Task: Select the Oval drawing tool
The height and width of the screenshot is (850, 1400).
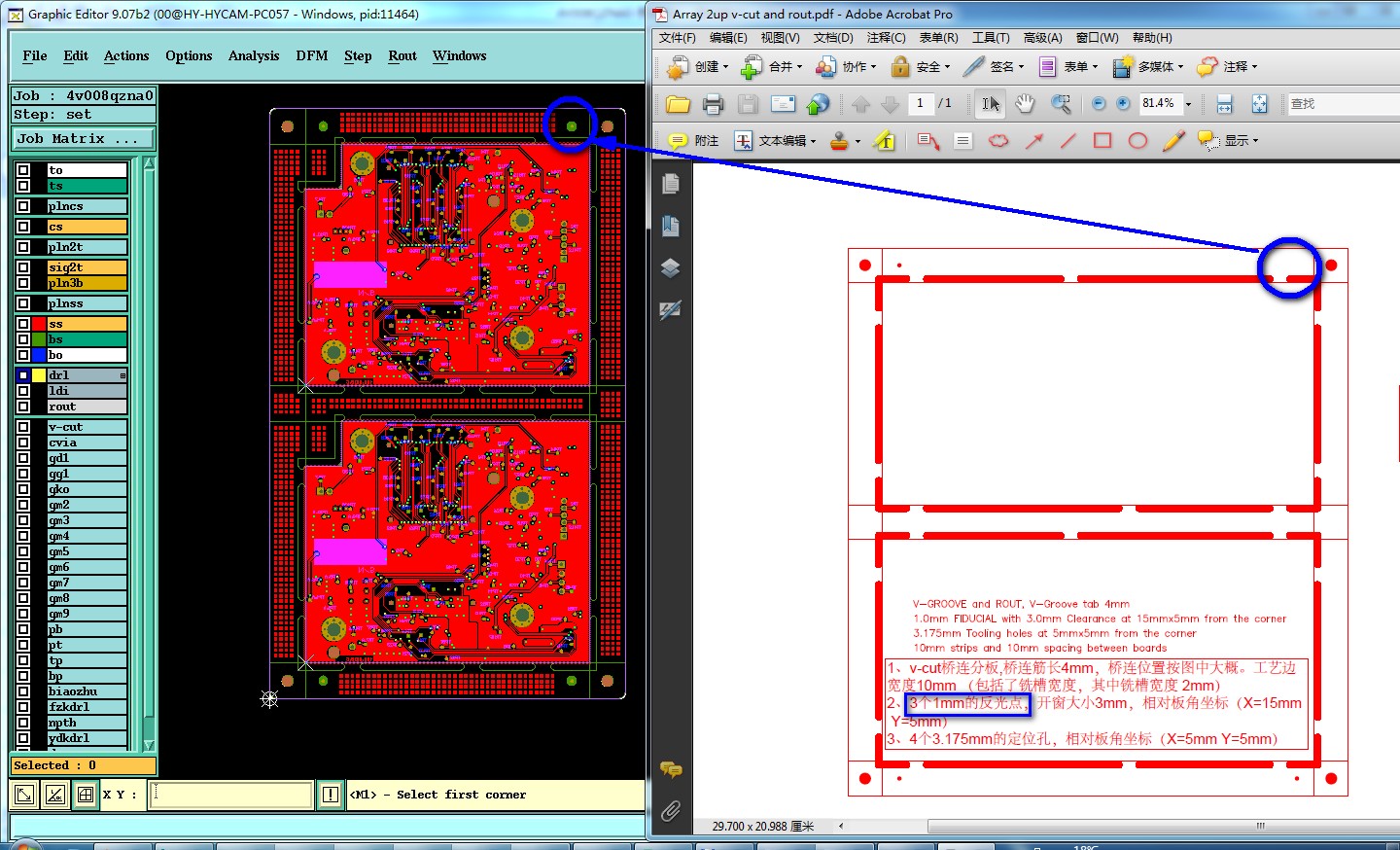Action: (1137, 141)
